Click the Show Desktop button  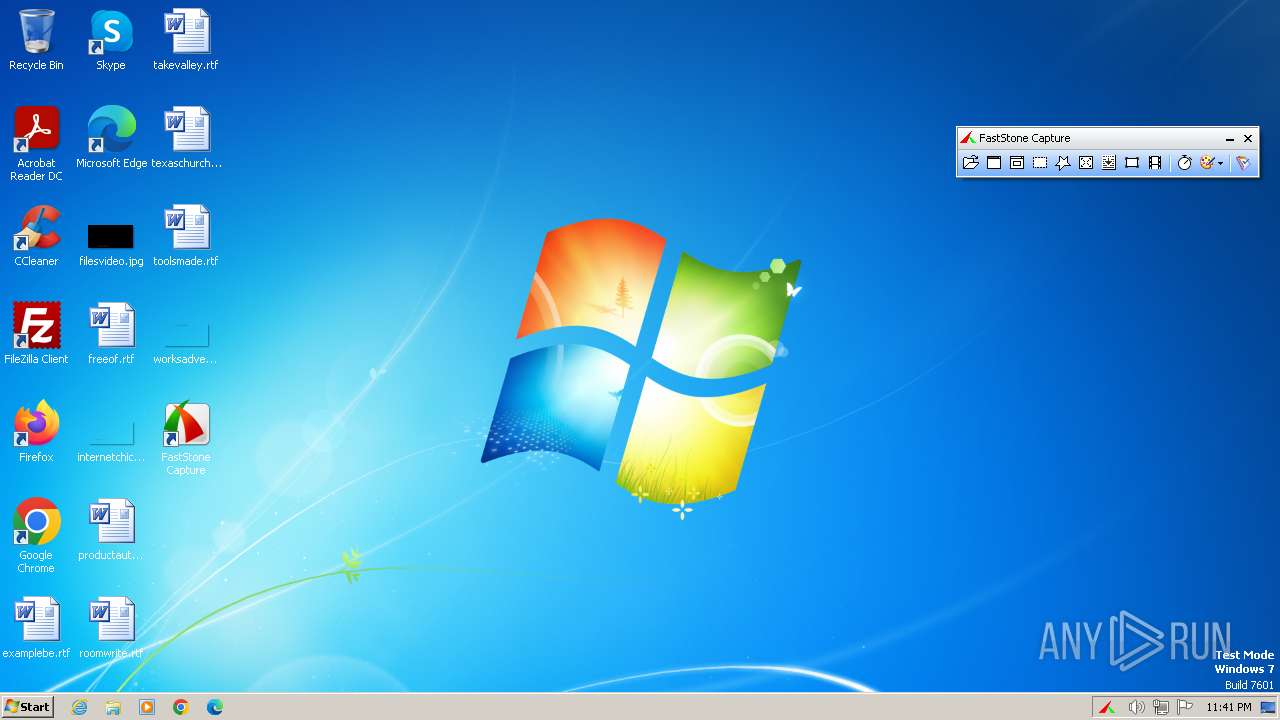(1268, 707)
